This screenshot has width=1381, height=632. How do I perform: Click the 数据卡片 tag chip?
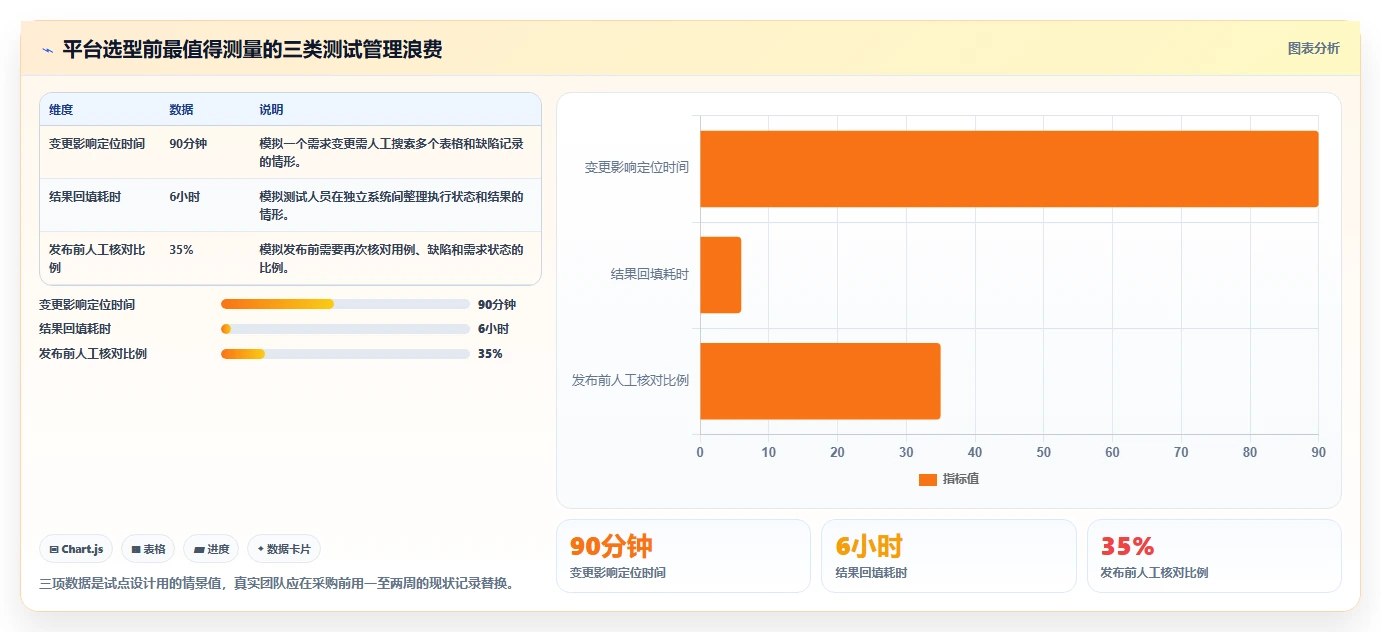coord(284,549)
